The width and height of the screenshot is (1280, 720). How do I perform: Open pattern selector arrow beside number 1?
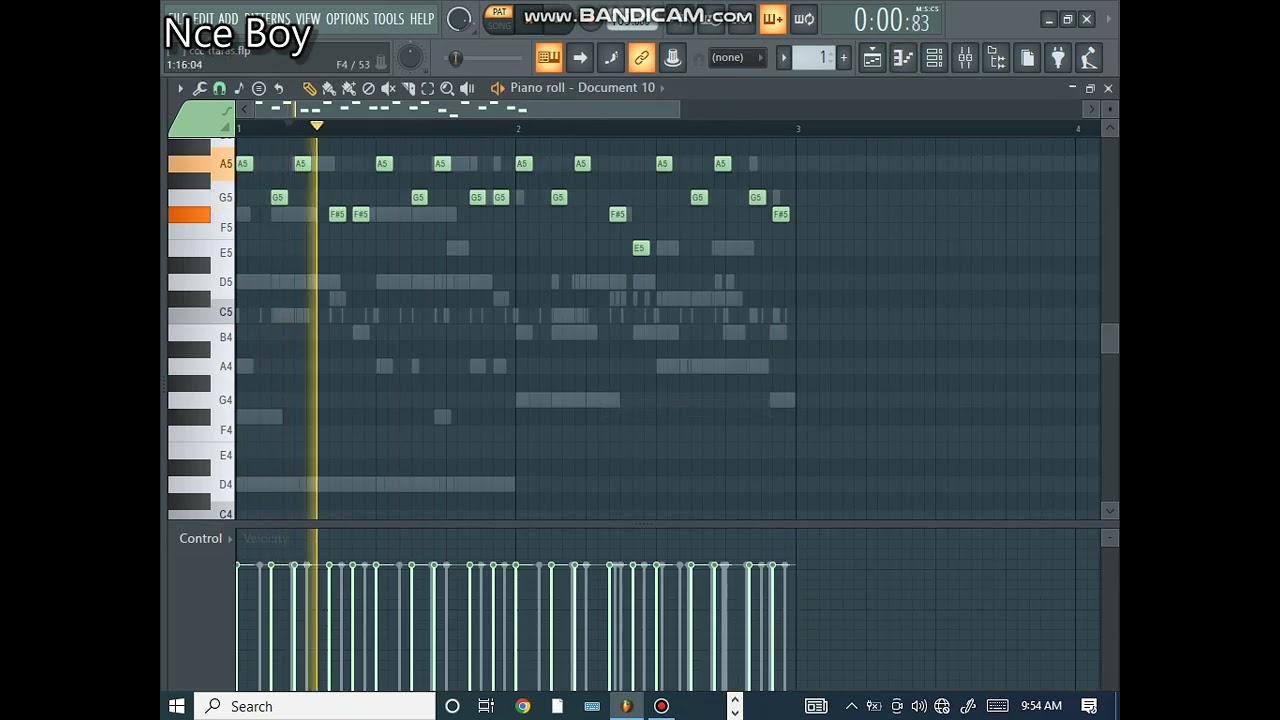(x=784, y=58)
